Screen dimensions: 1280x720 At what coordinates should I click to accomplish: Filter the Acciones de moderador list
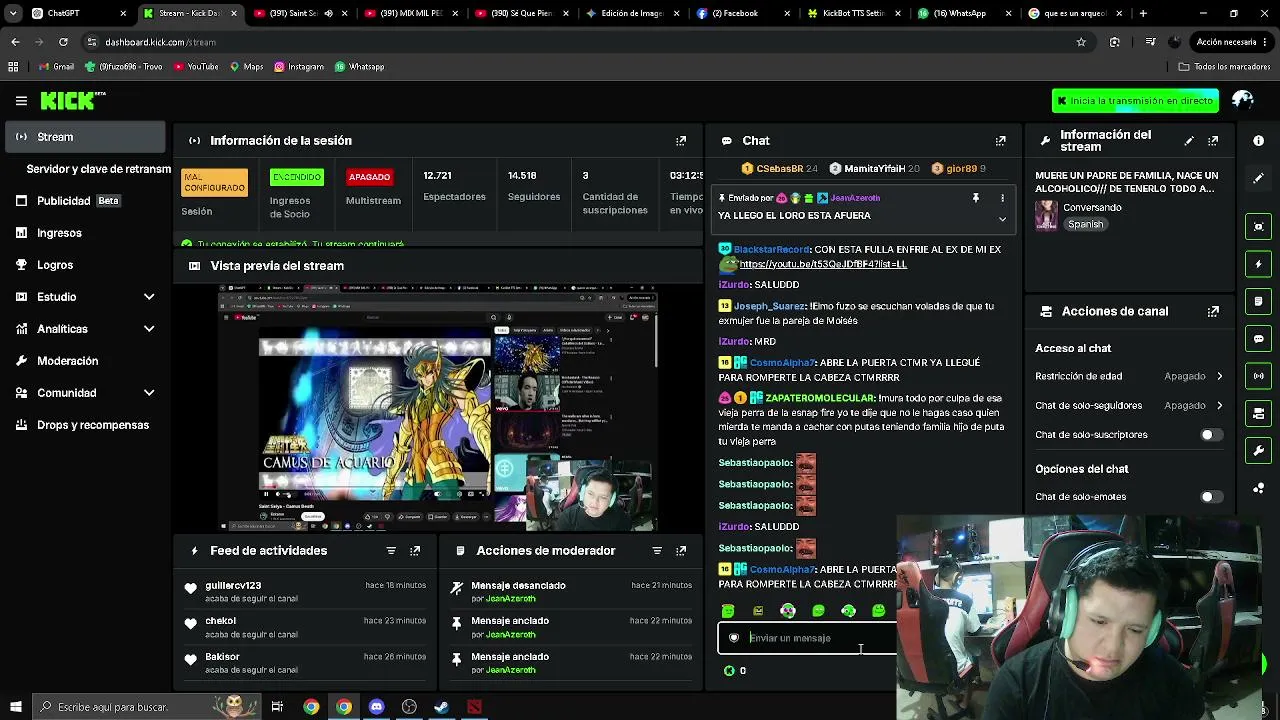657,551
